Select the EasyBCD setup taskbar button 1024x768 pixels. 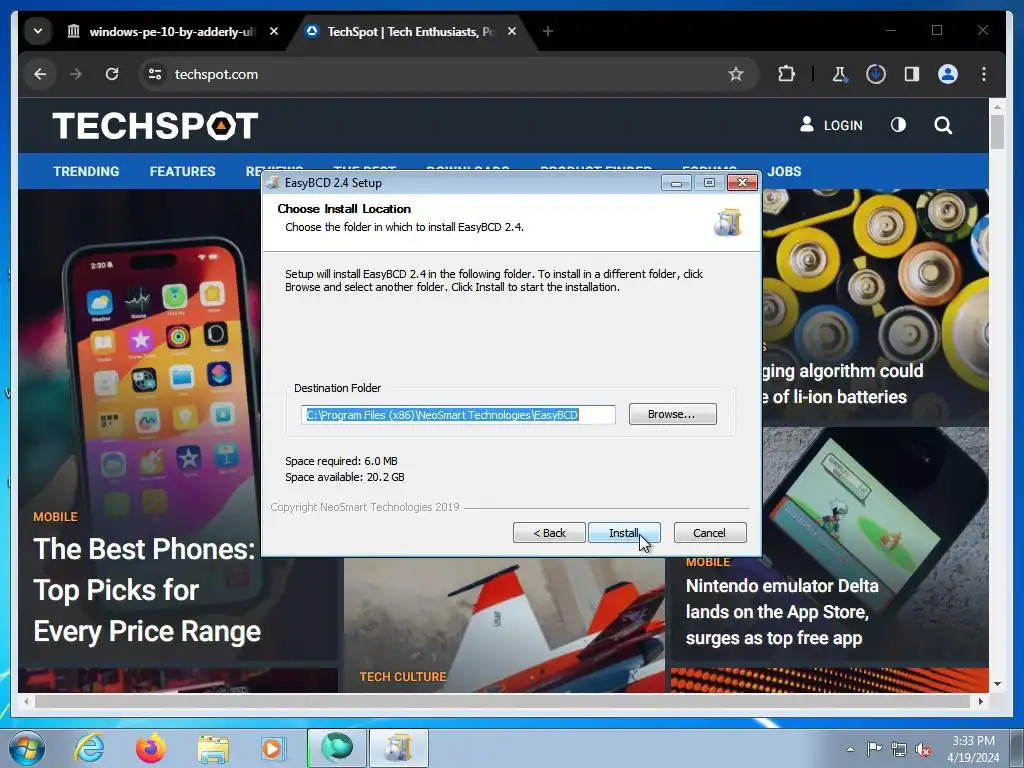coord(399,748)
